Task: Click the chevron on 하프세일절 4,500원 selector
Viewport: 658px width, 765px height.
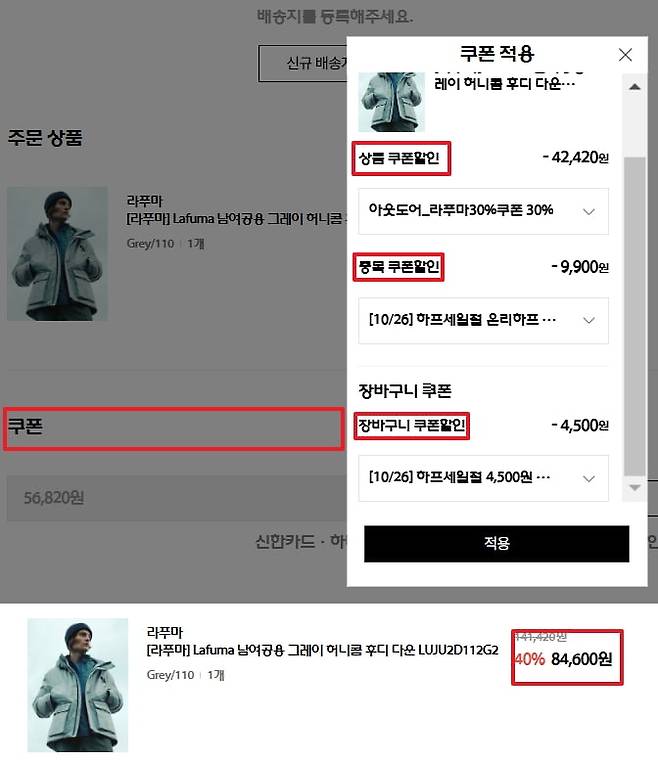Action: pyautogui.click(x=589, y=479)
